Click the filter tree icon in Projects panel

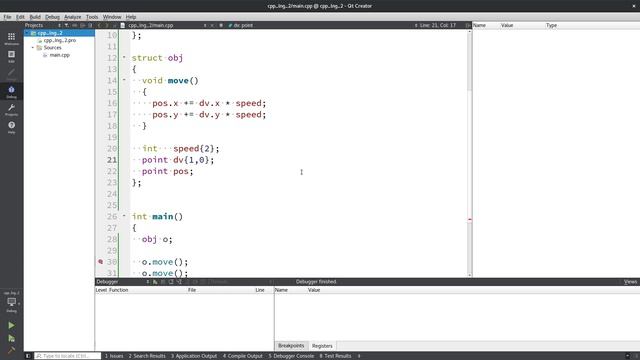coord(67,25)
